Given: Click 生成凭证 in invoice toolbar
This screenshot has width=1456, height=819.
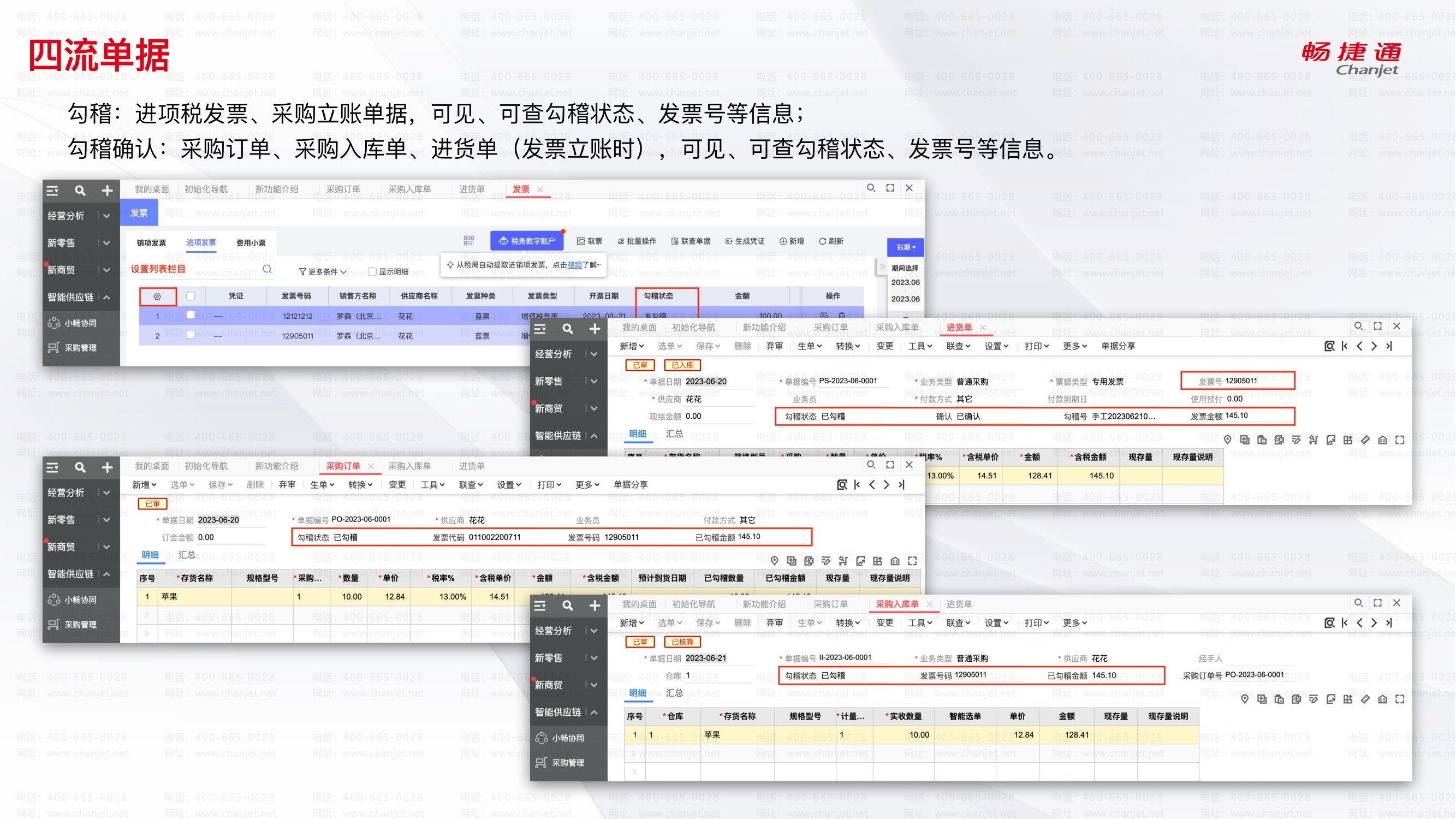Looking at the screenshot, I should pyautogui.click(x=745, y=241).
